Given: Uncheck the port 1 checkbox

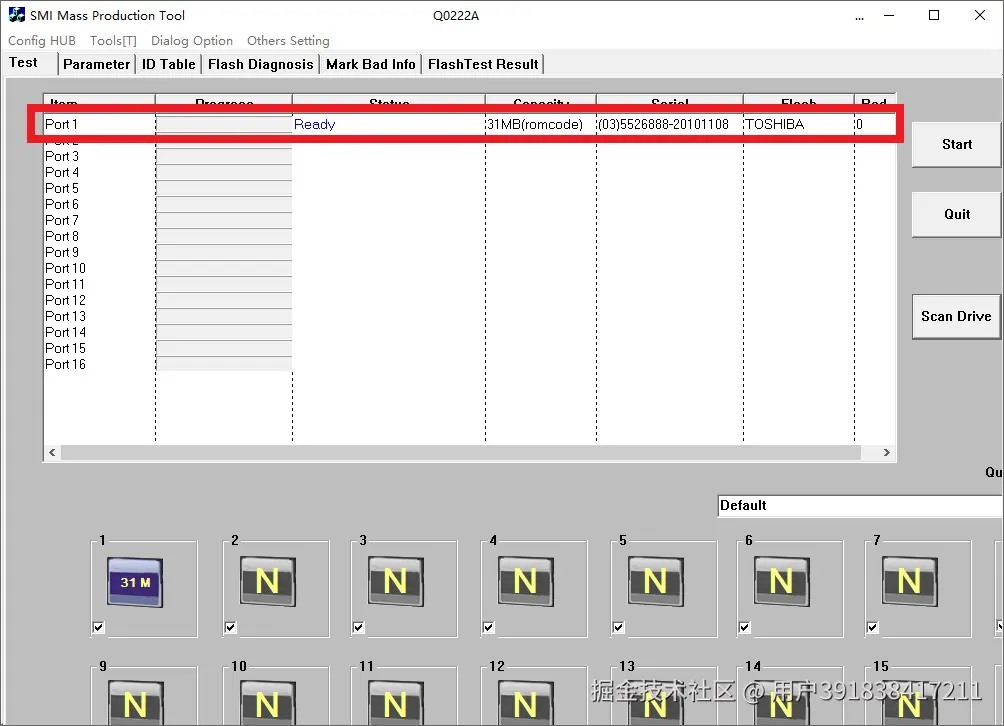Looking at the screenshot, I should pyautogui.click(x=99, y=627).
